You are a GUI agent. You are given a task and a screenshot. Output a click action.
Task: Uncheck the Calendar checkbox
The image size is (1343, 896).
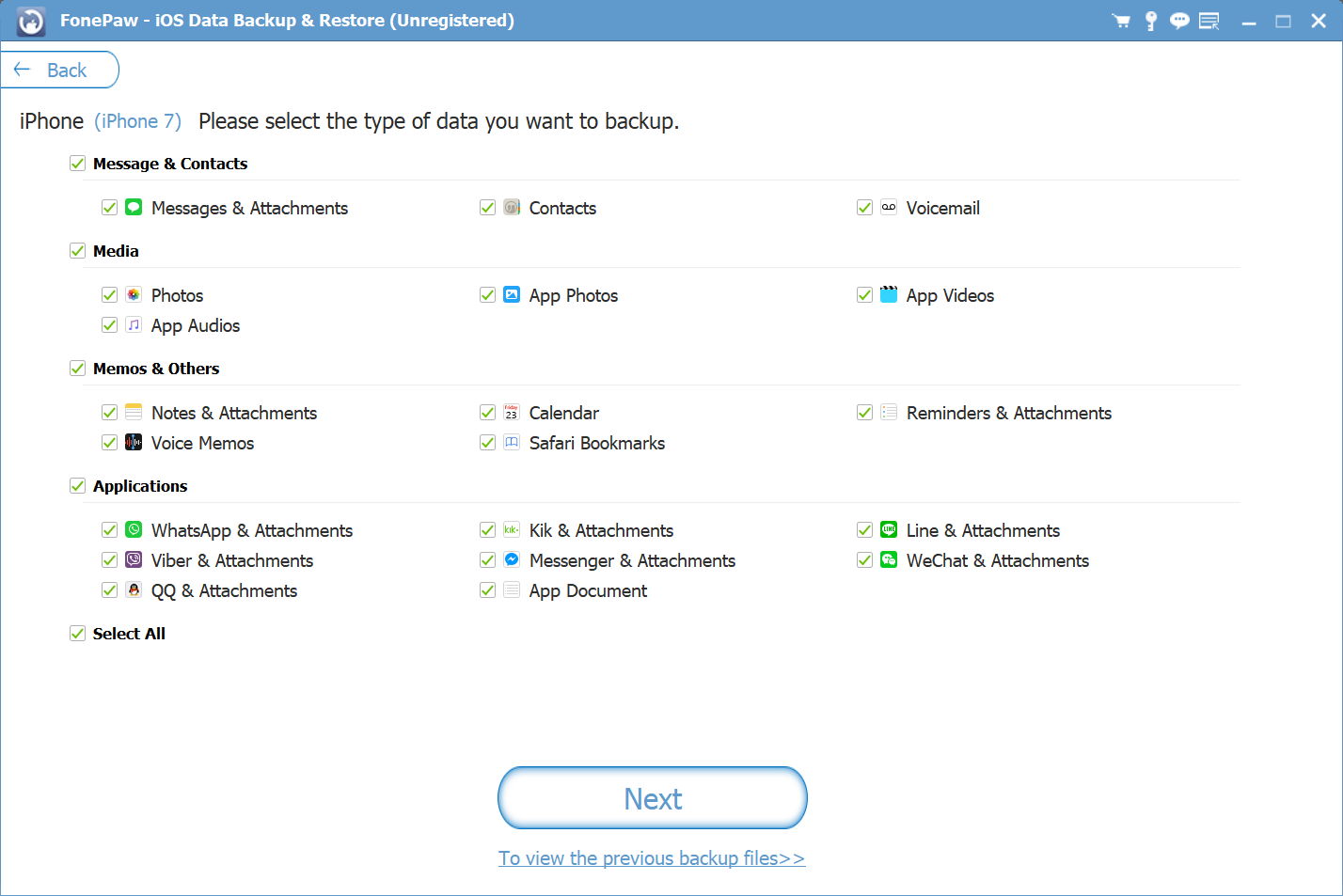click(487, 412)
